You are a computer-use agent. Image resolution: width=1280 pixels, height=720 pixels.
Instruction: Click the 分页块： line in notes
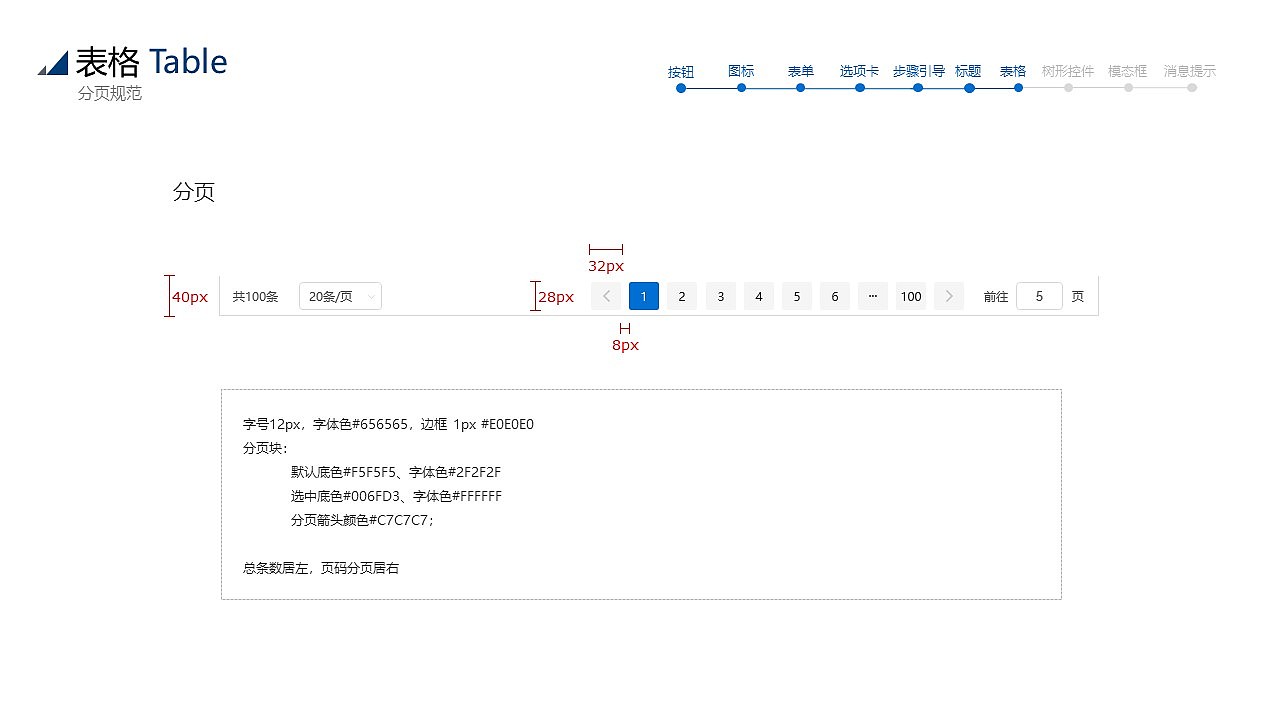[x=265, y=448]
